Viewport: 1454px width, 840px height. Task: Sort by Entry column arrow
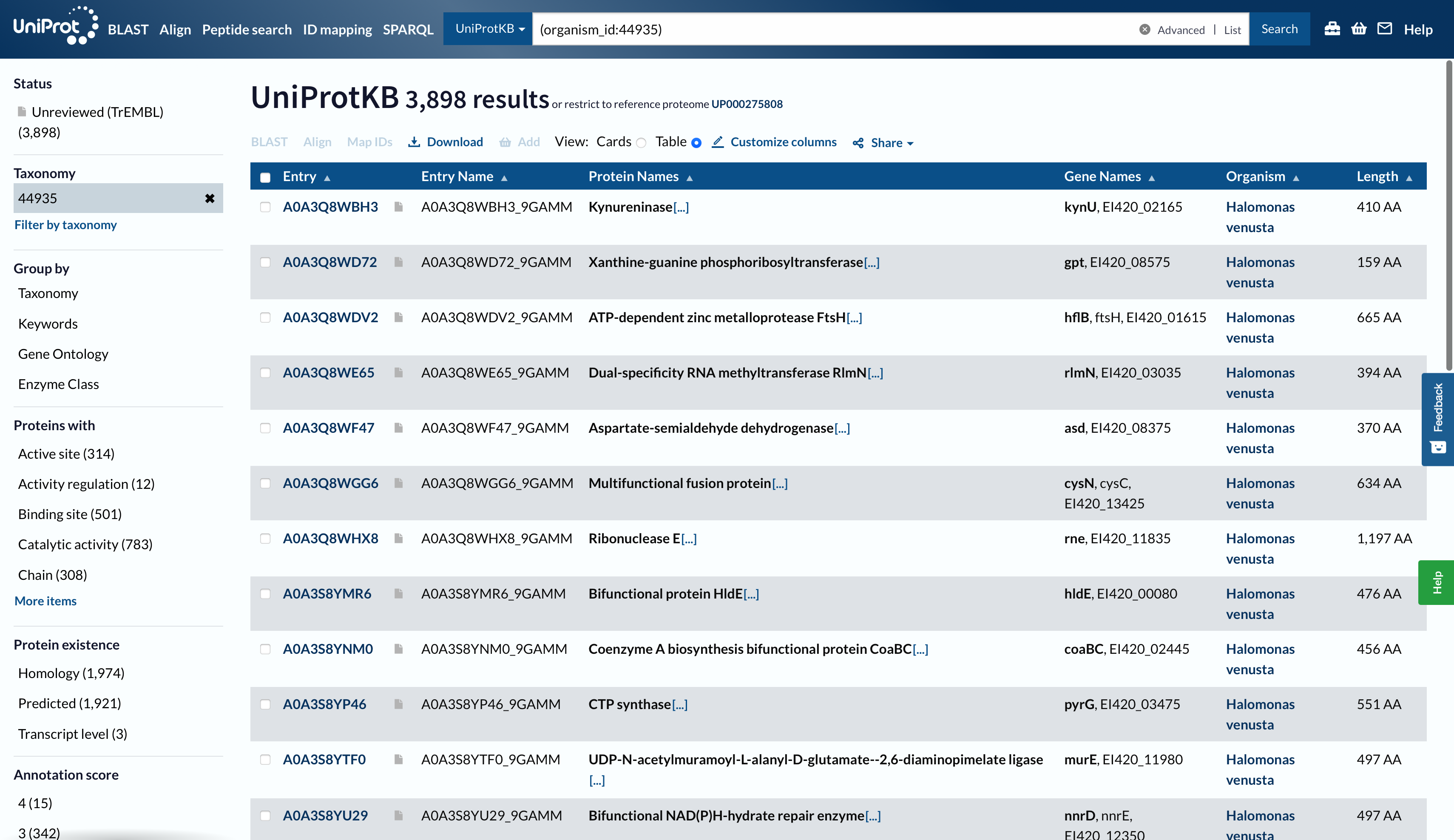[x=327, y=178]
